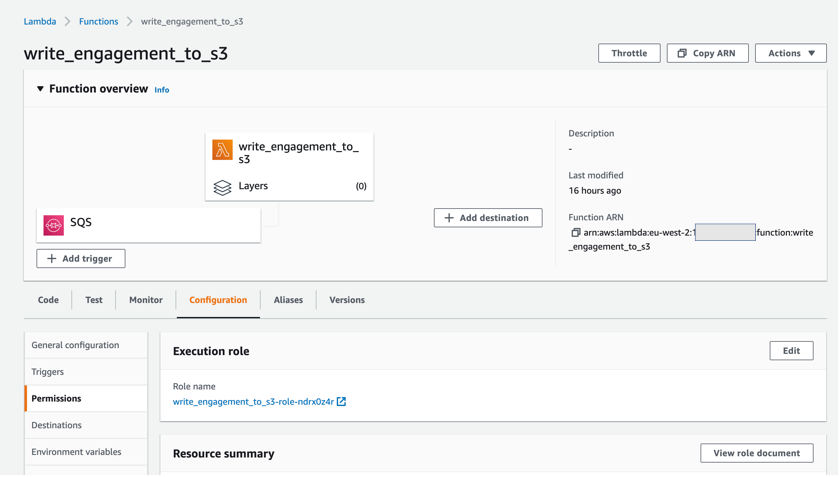Switch to the Code tab

point(48,300)
